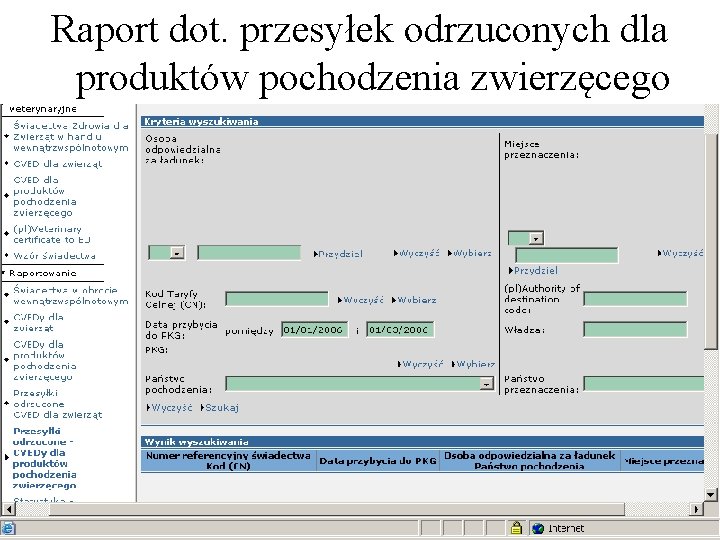Open CVED dla zwierząt sidebar item

point(57,164)
